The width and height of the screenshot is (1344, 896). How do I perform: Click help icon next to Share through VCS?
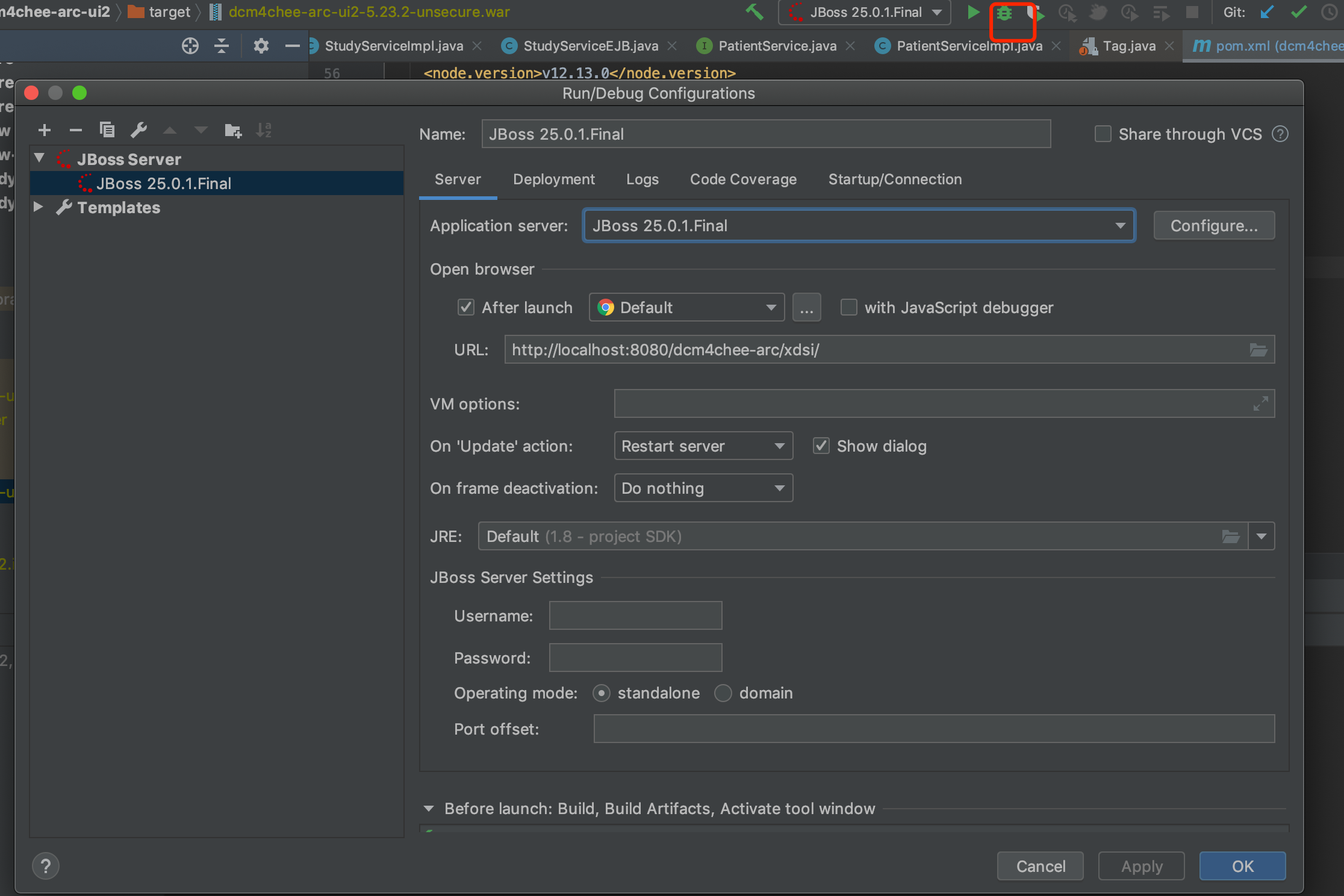pyautogui.click(x=1280, y=134)
